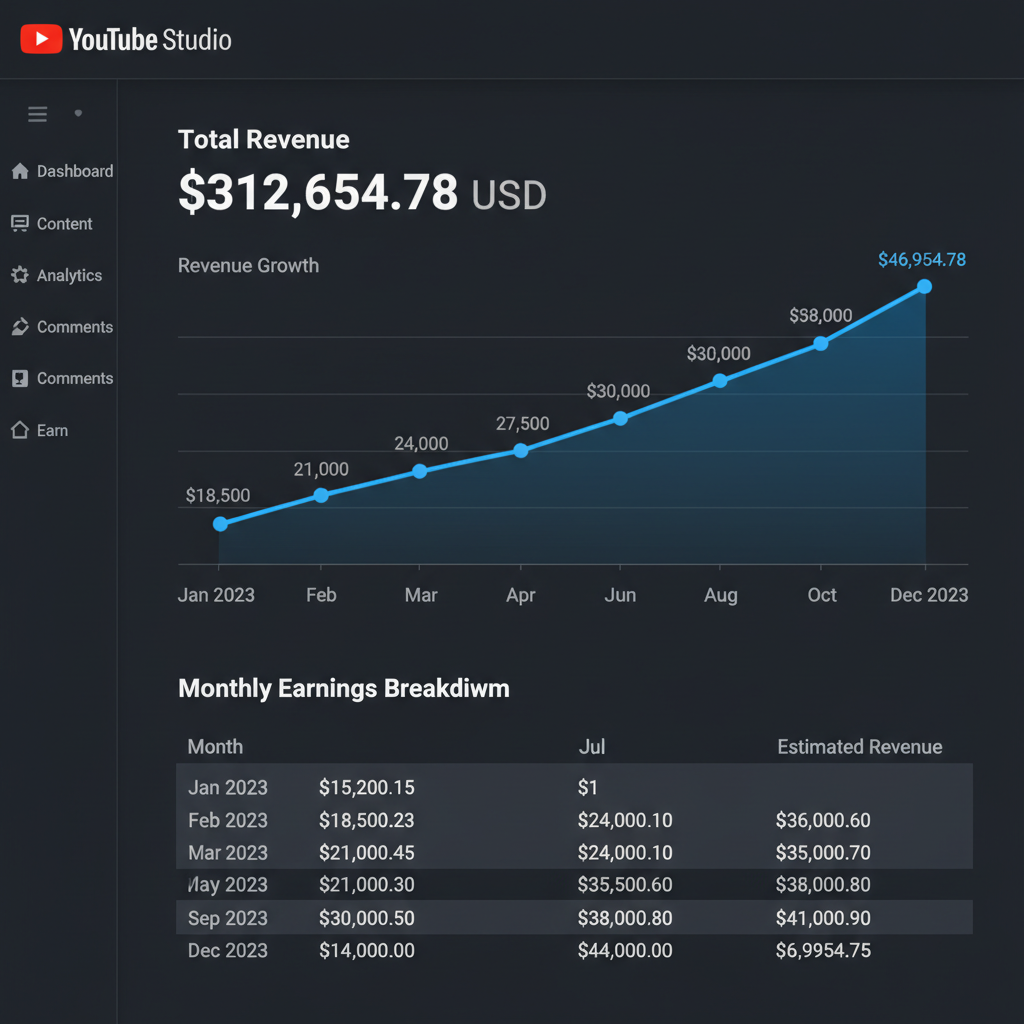This screenshot has height=1024, width=1024.
Task: Select the Sep 2023 table row
Action: tap(574, 918)
